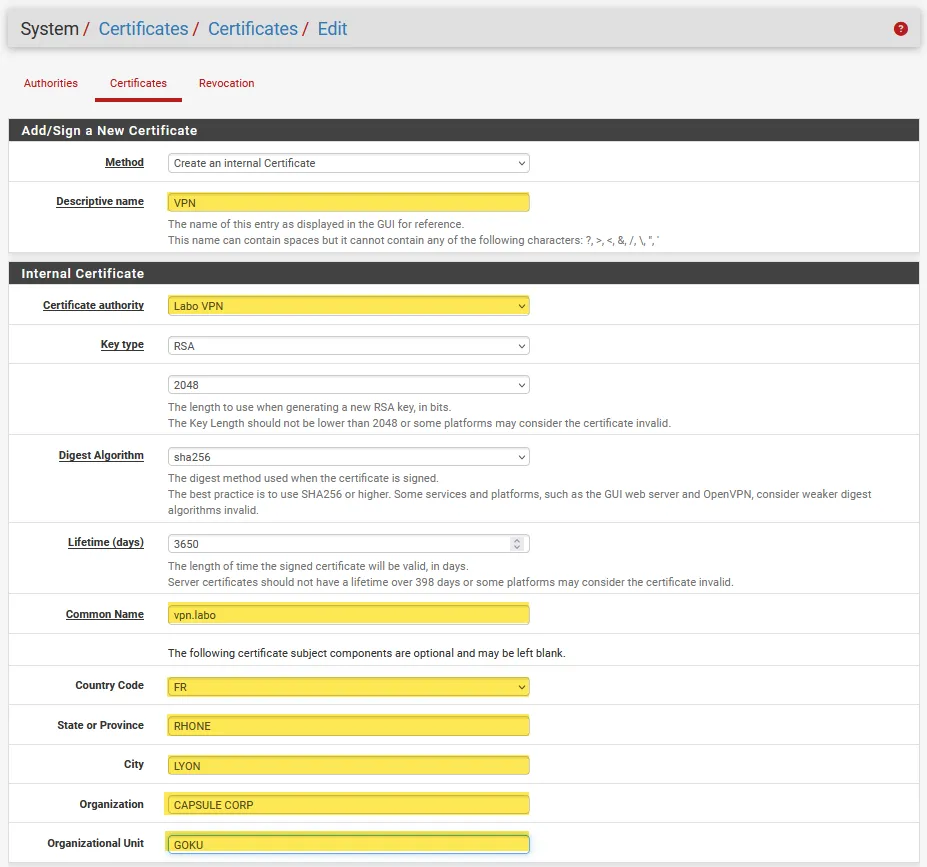Viewport: 927px width, 867px height.
Task: Click the Descriptive name input field
Action: tap(348, 203)
